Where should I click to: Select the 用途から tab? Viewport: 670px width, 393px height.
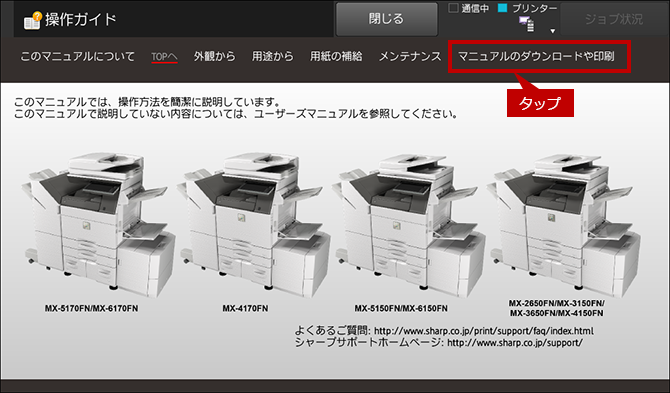click(x=273, y=56)
